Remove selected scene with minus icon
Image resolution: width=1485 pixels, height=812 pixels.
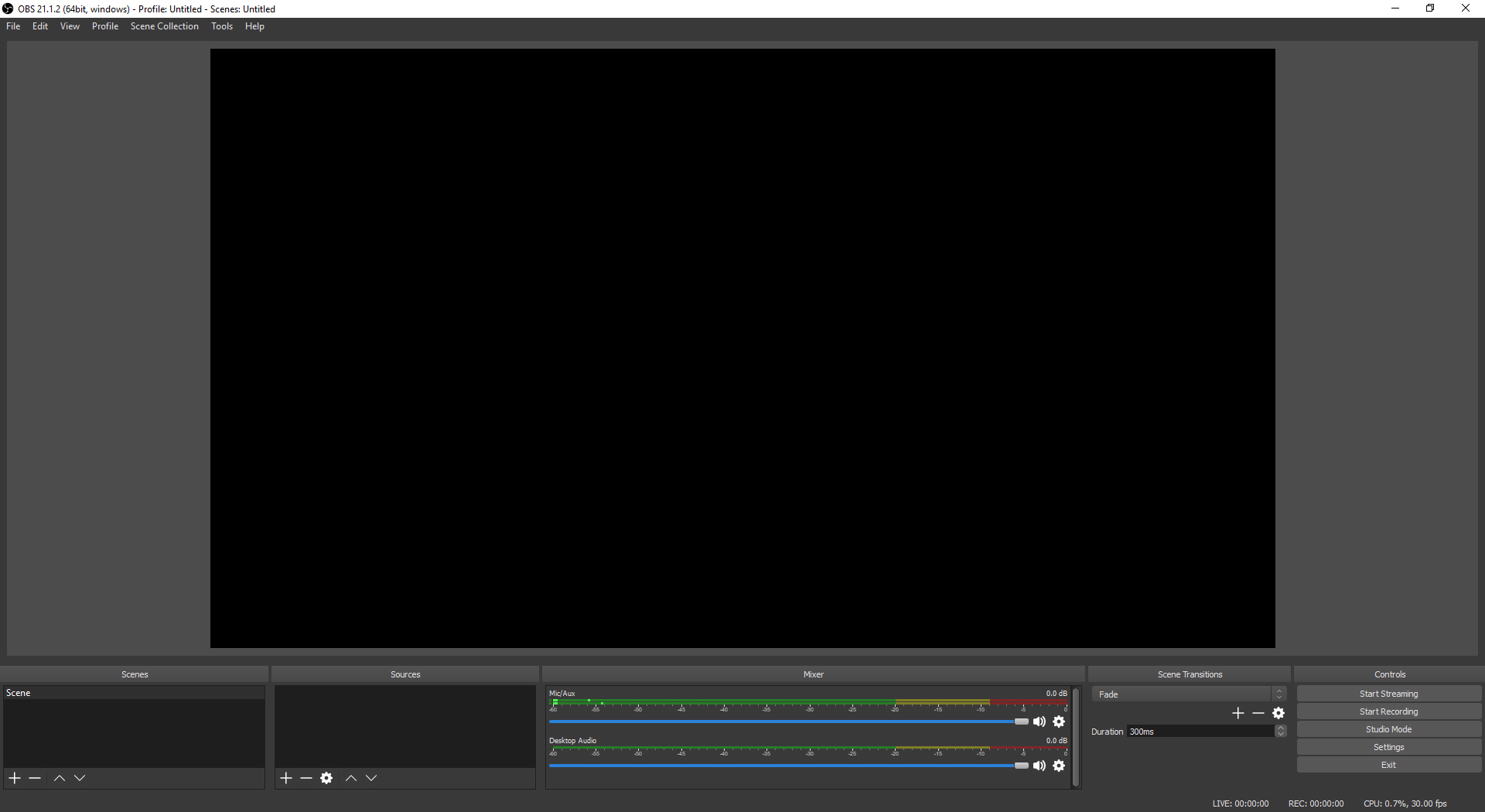click(x=35, y=778)
